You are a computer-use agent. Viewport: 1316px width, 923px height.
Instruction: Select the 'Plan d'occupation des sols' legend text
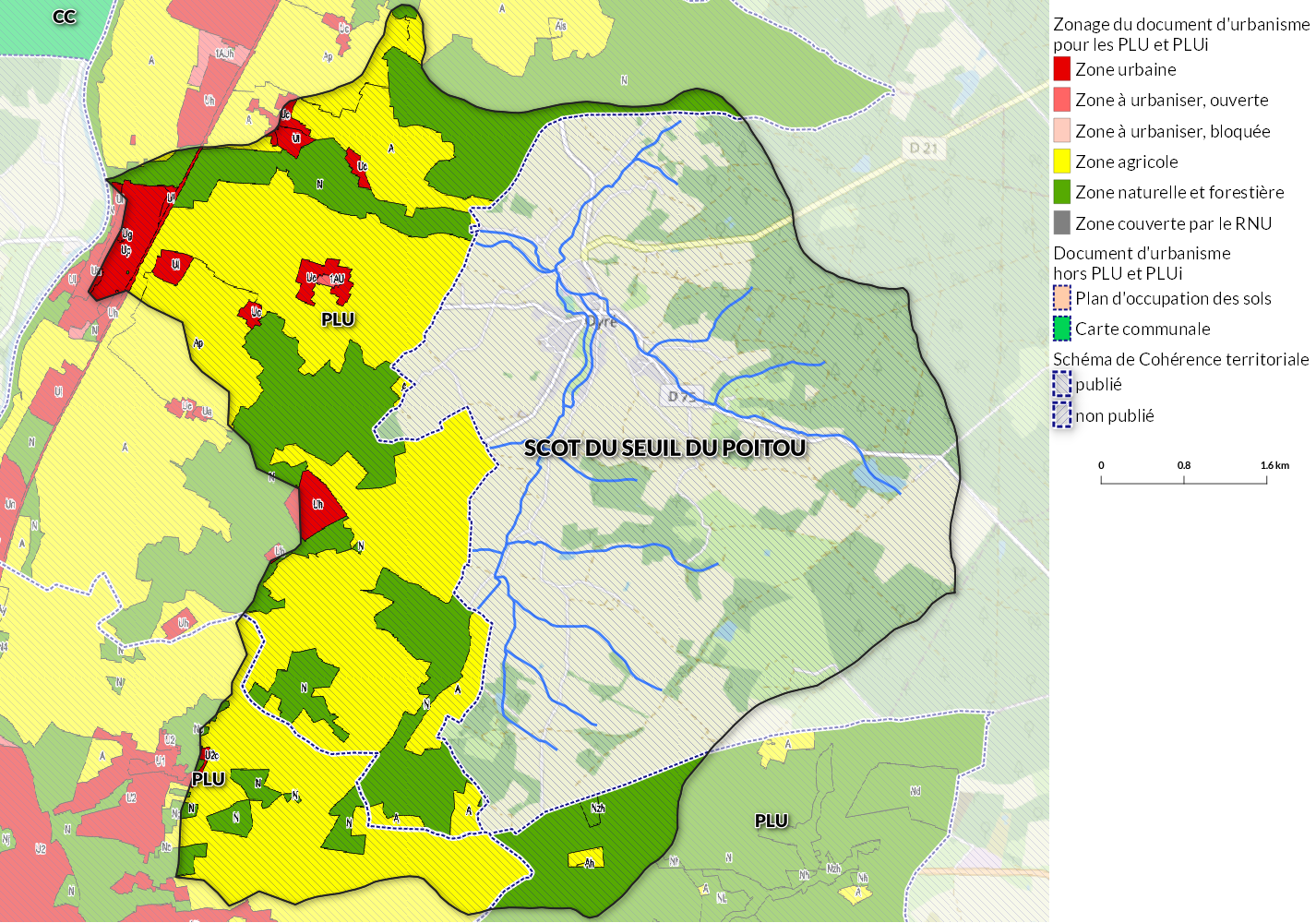tap(1174, 298)
